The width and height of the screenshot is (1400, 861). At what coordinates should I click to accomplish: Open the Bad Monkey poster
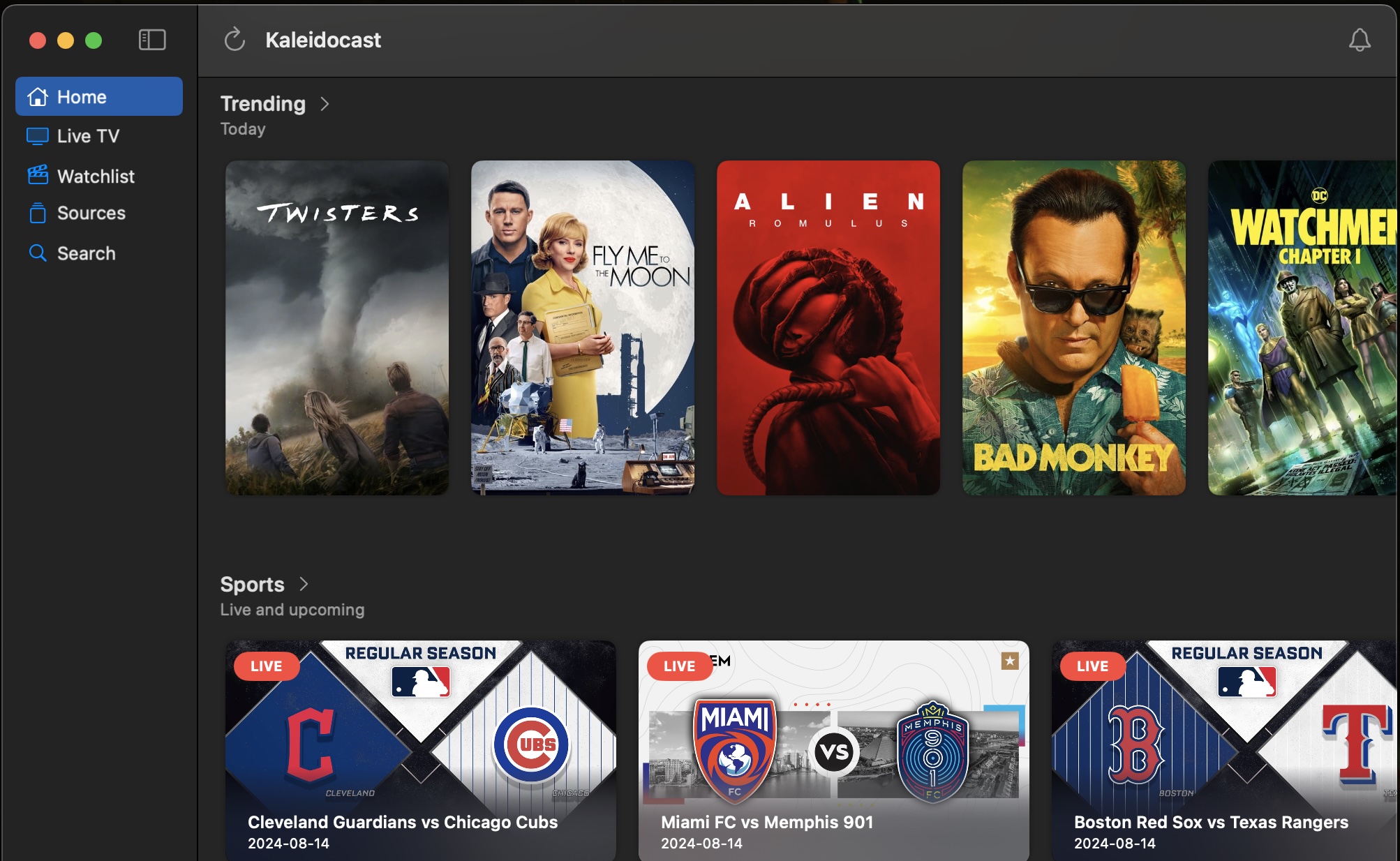(1074, 328)
